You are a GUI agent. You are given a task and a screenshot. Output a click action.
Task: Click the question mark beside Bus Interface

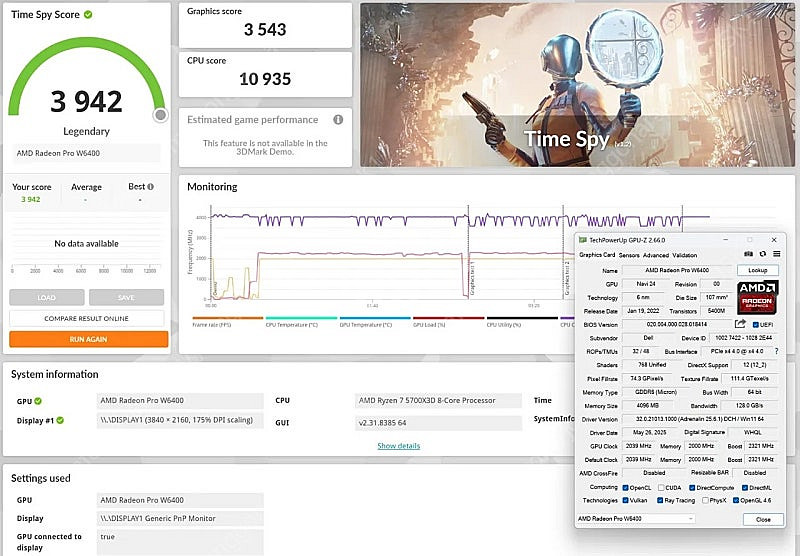tap(777, 351)
